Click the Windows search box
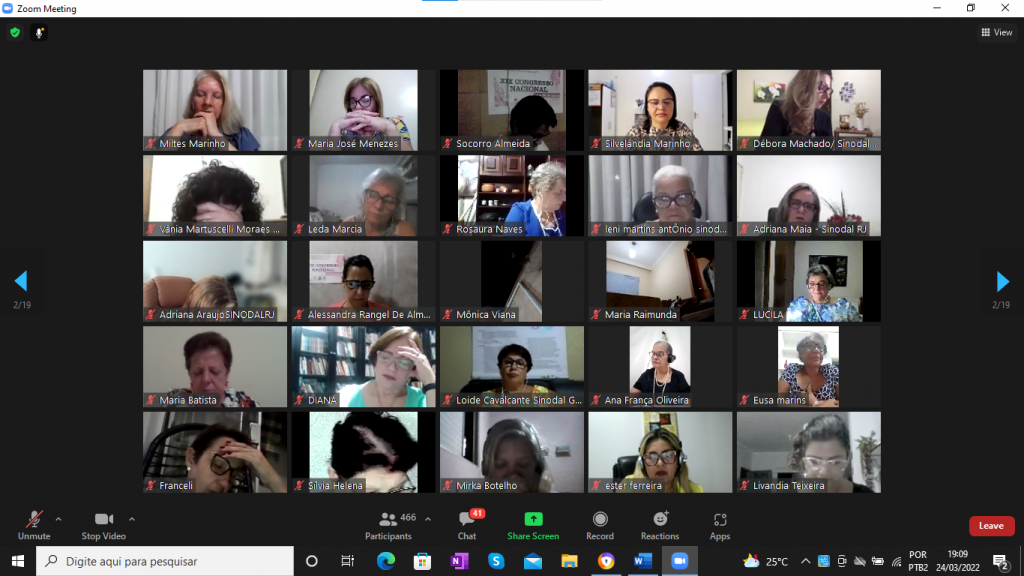 pyautogui.click(x=165, y=561)
